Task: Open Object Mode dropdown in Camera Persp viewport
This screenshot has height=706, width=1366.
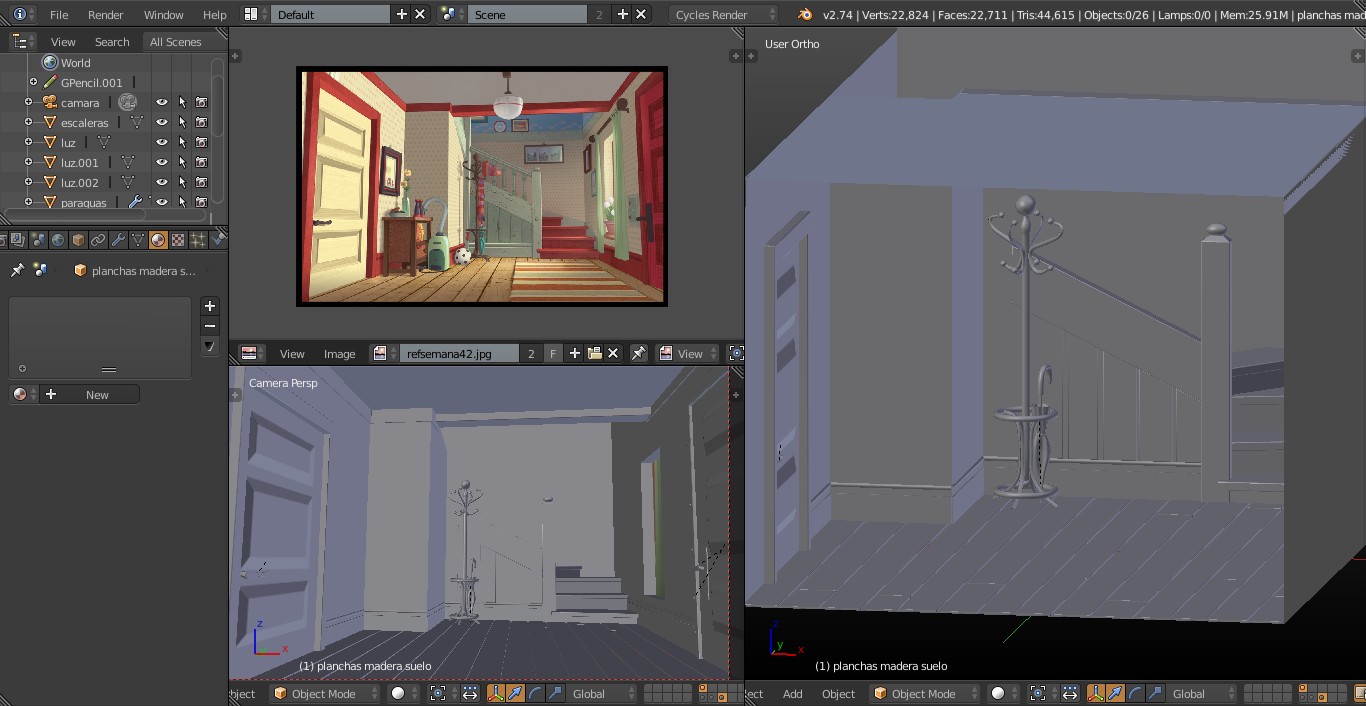Action: (x=325, y=693)
